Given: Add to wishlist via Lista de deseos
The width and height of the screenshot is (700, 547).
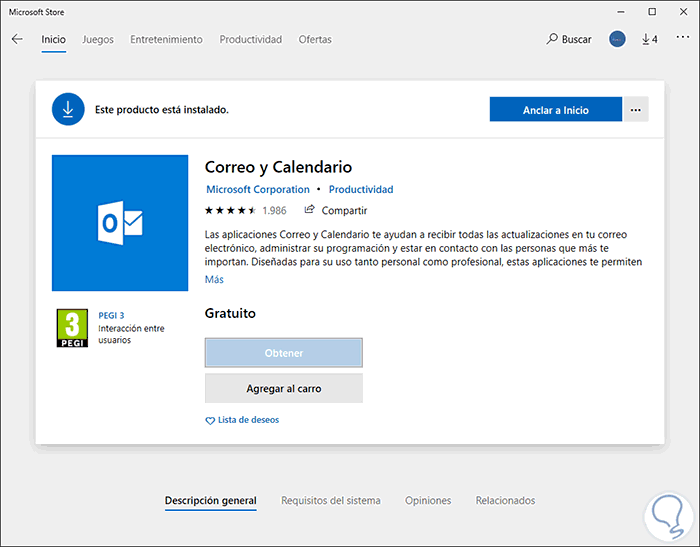Looking at the screenshot, I should pyautogui.click(x=242, y=420).
